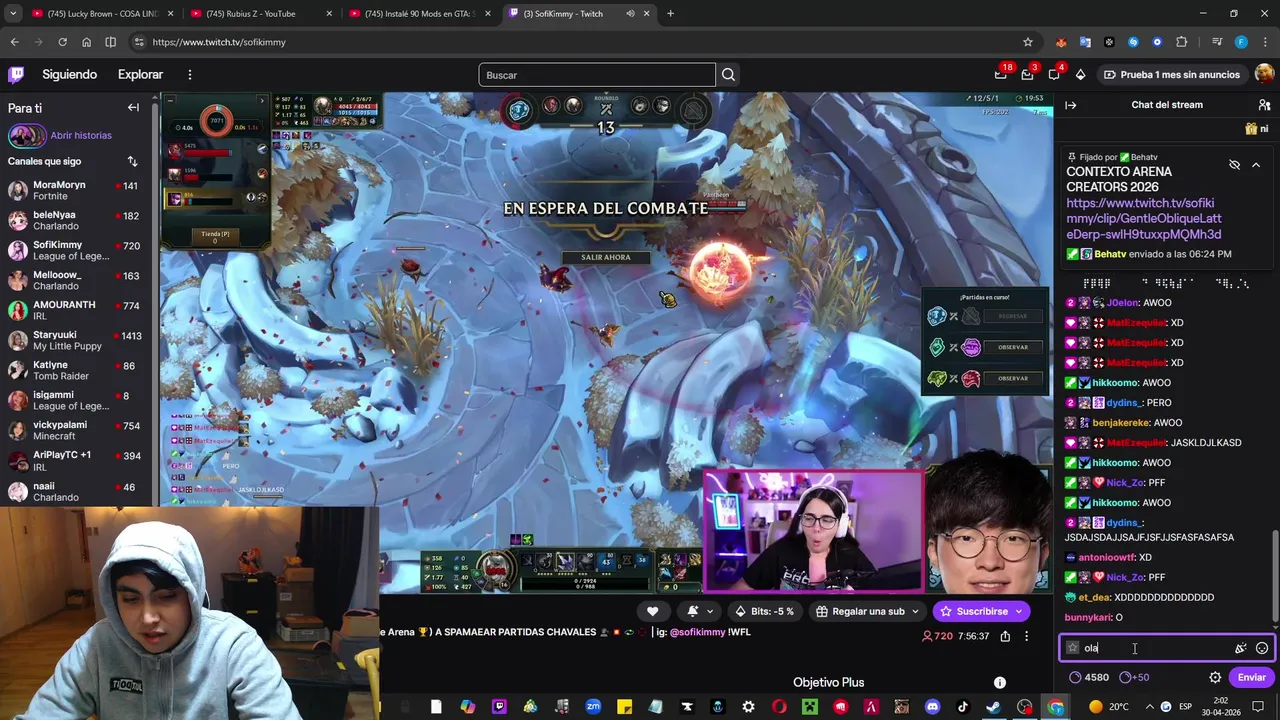Click the search magnifier button
This screenshot has height=720, width=1280.
[728, 75]
